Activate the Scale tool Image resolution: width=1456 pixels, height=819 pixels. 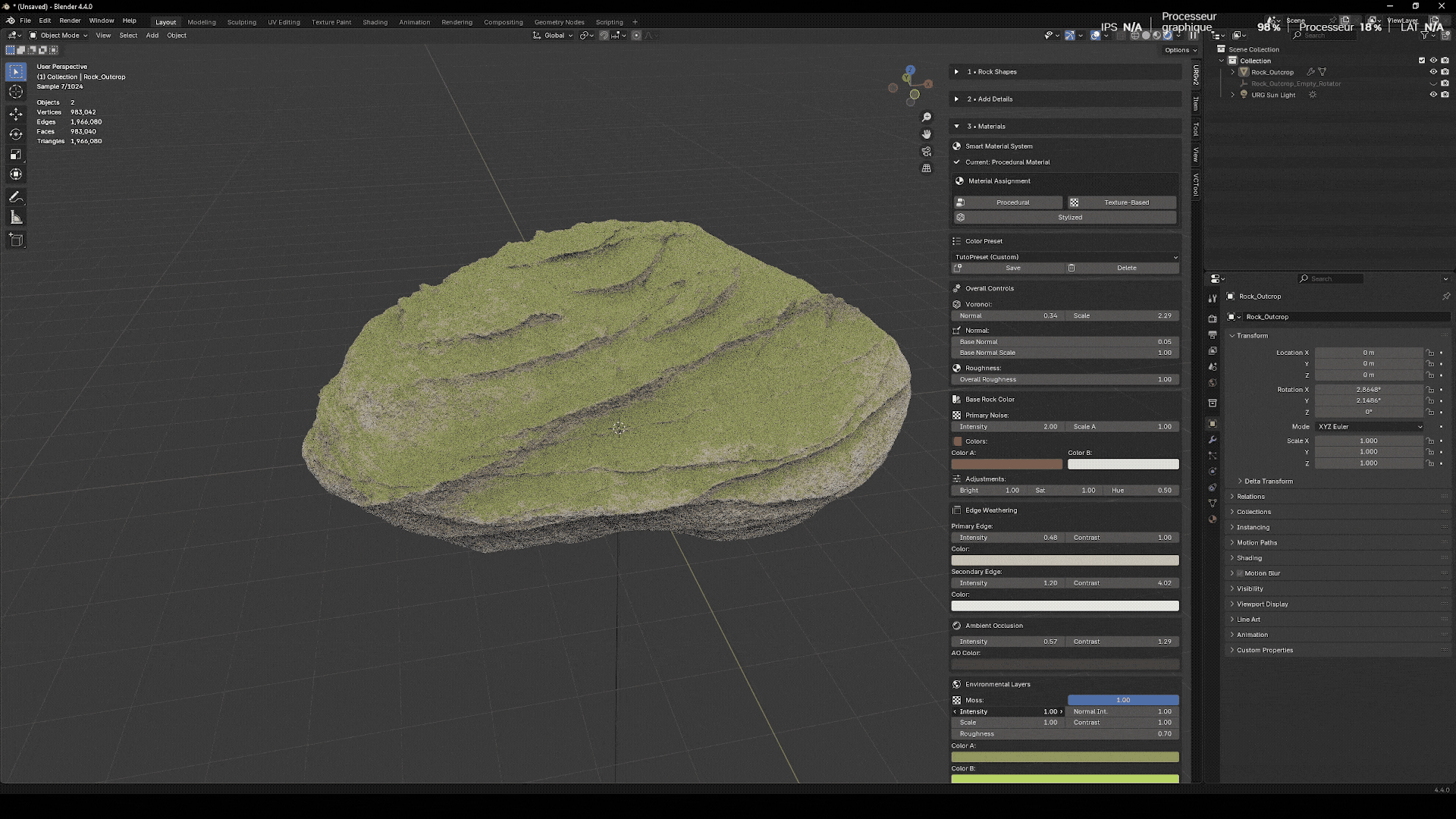coord(15,152)
